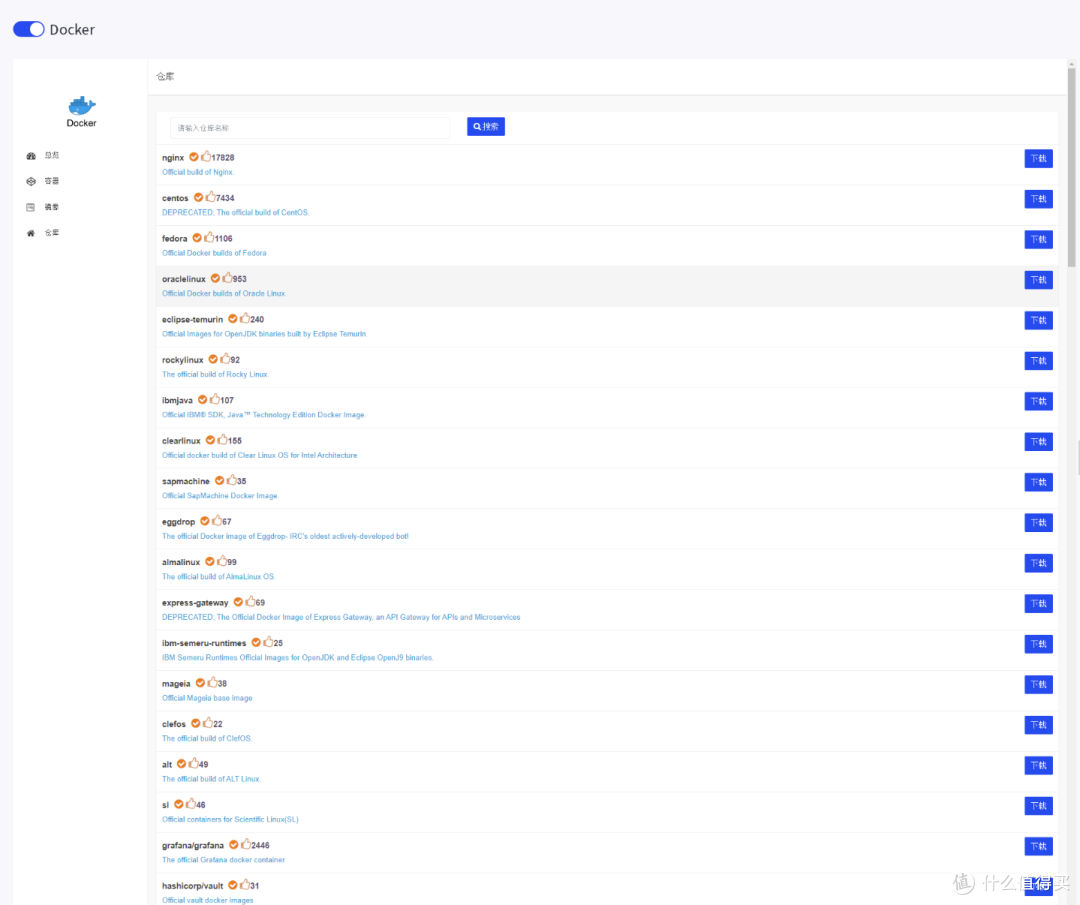
Task: Download the clearlinux image
Action: coord(1038,441)
